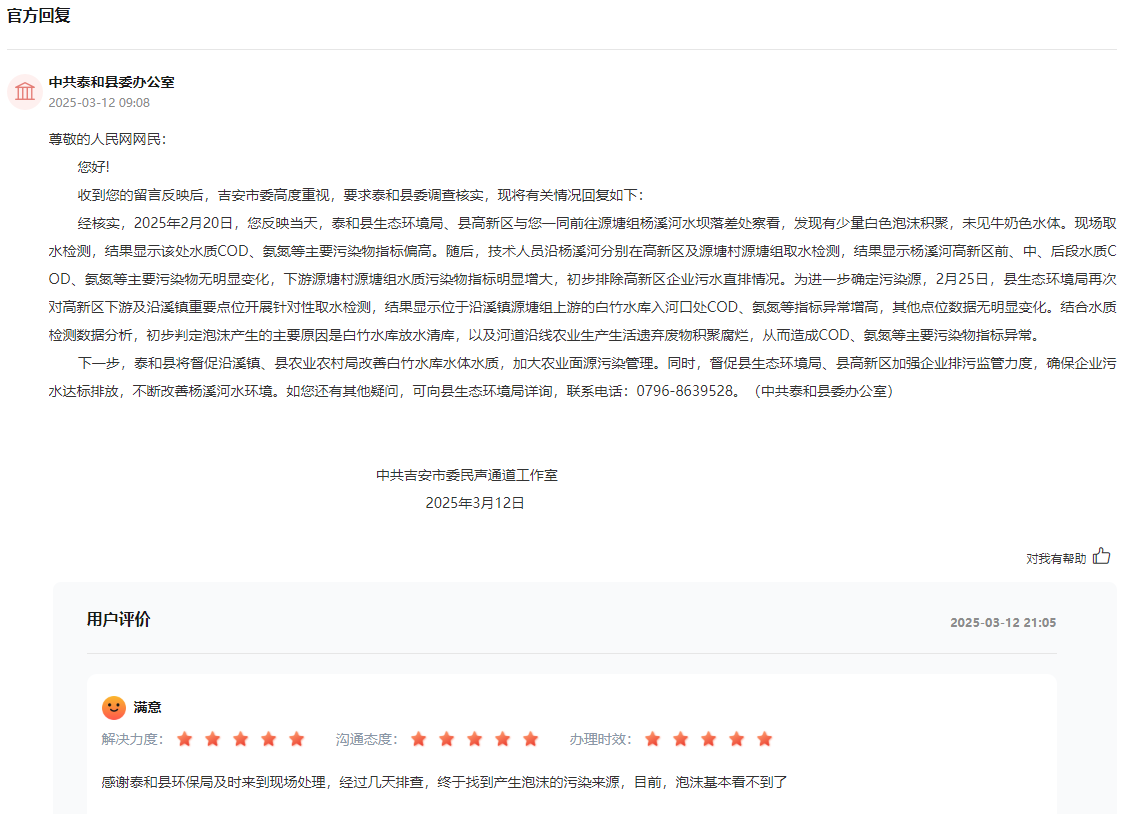The width and height of the screenshot is (1137, 814).
Task: Click the third star of 沟通态度
Action: tap(475, 739)
